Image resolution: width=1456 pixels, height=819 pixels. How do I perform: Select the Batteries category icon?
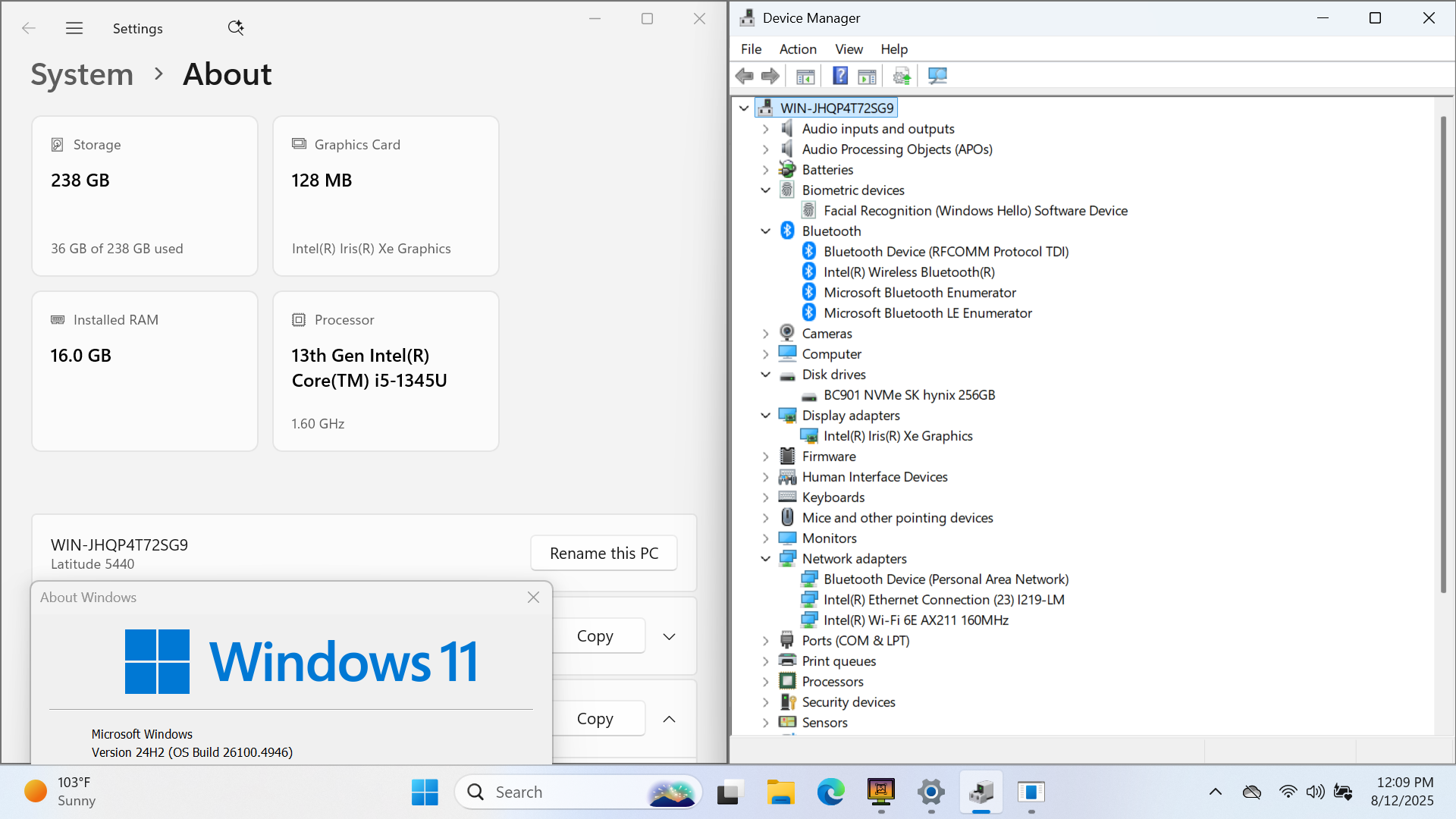coord(787,169)
